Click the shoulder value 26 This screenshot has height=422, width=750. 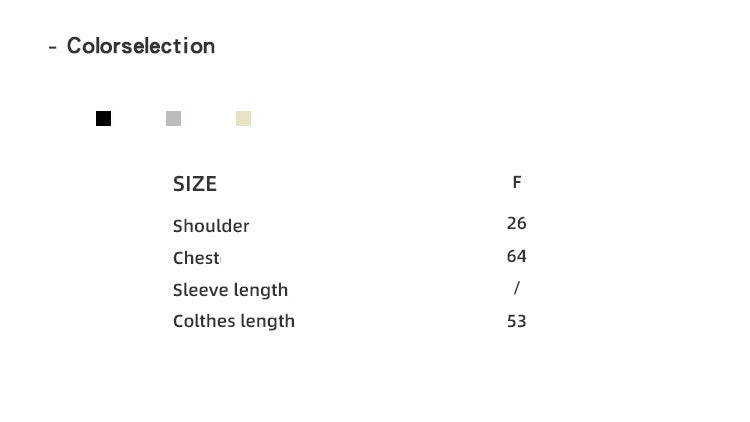point(516,223)
